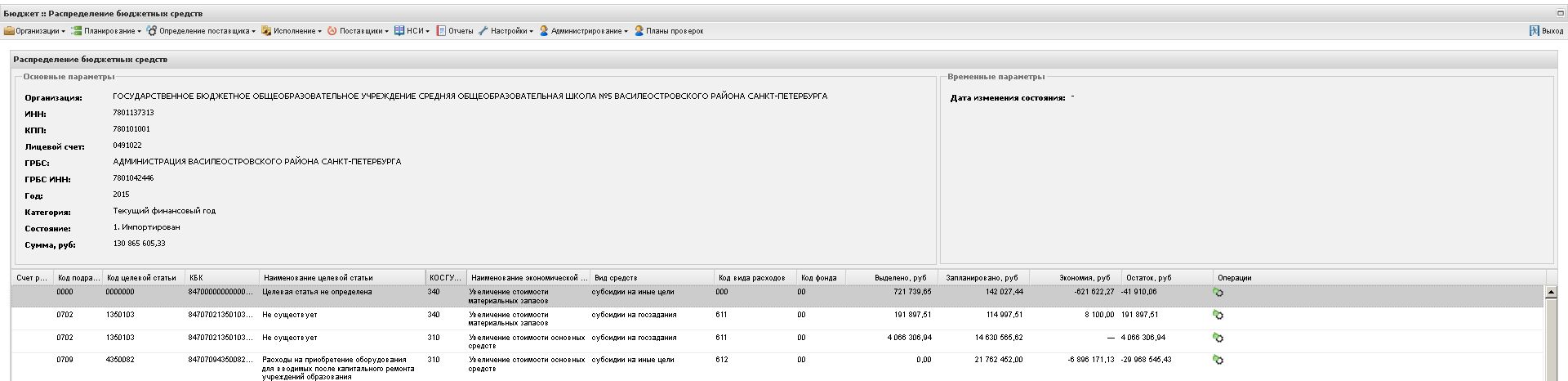This screenshot has width=1568, height=381.
Task: Collapse the window using top-right title icon
Action: click(1560, 14)
